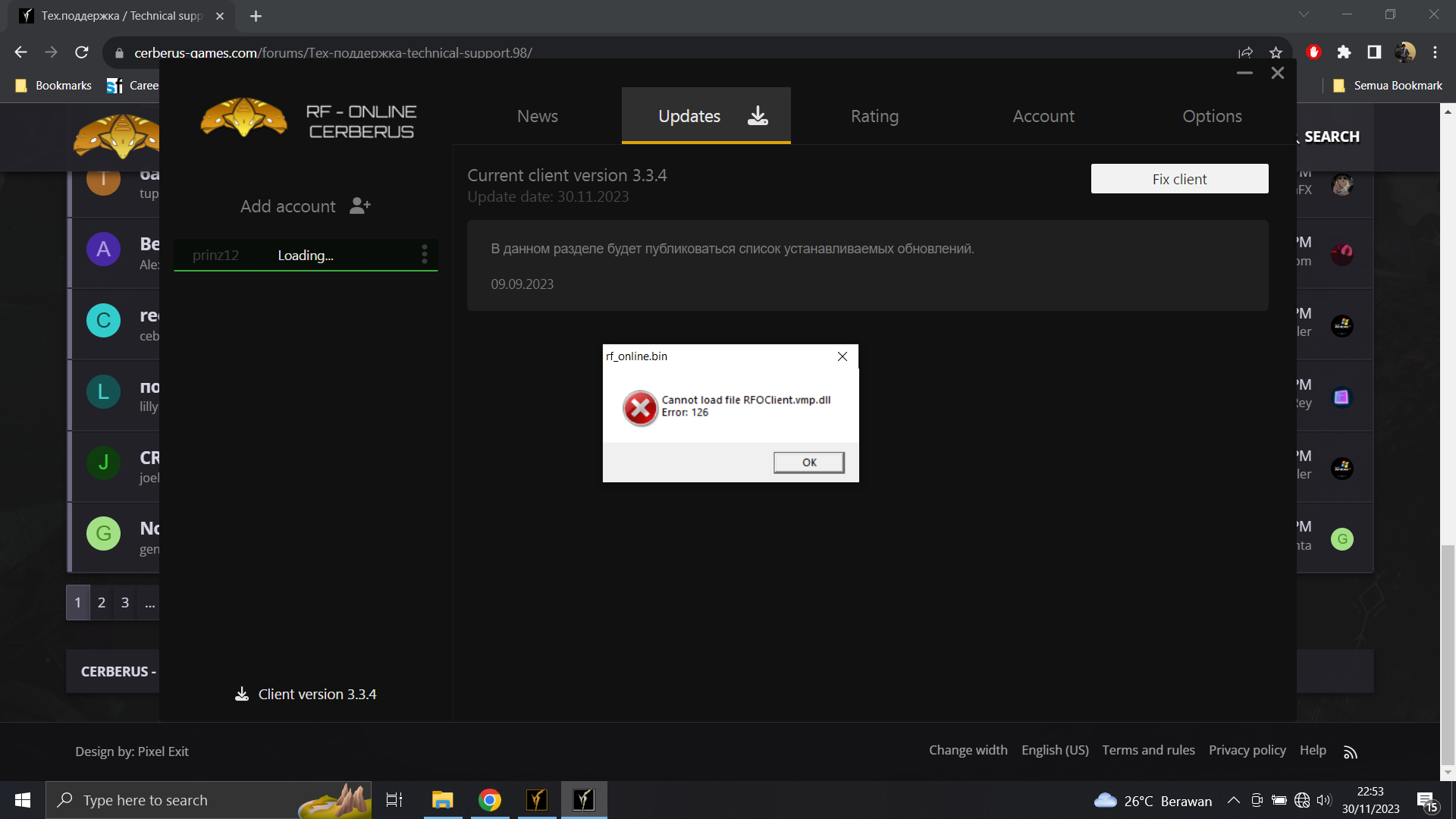This screenshot has height=819, width=1456.
Task: Go to forum page 2
Action: tap(102, 603)
